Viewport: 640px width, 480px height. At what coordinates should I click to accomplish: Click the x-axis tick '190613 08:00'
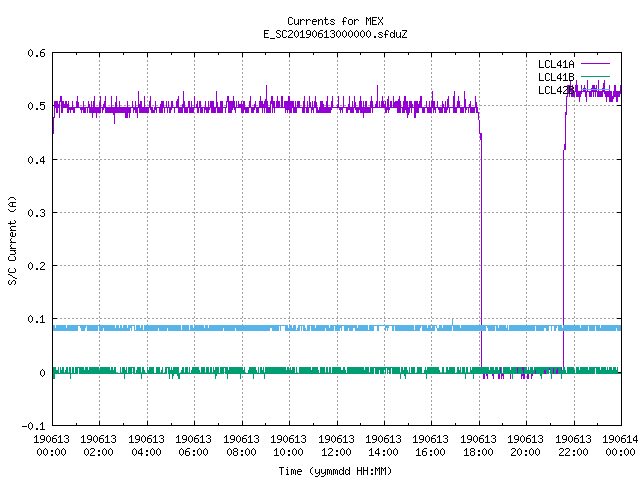(242, 446)
